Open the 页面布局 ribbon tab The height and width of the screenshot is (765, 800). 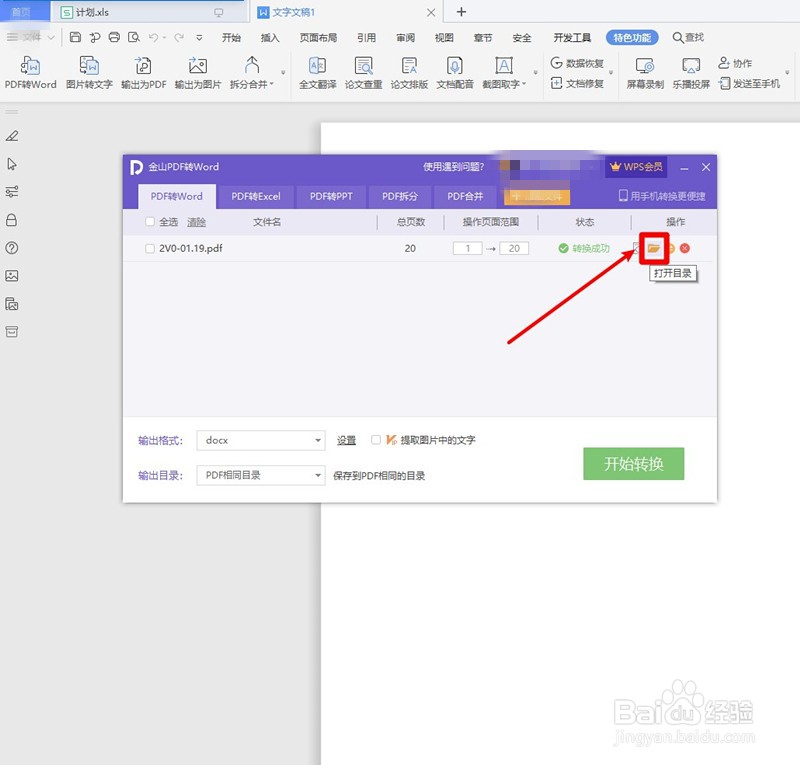pyautogui.click(x=318, y=38)
